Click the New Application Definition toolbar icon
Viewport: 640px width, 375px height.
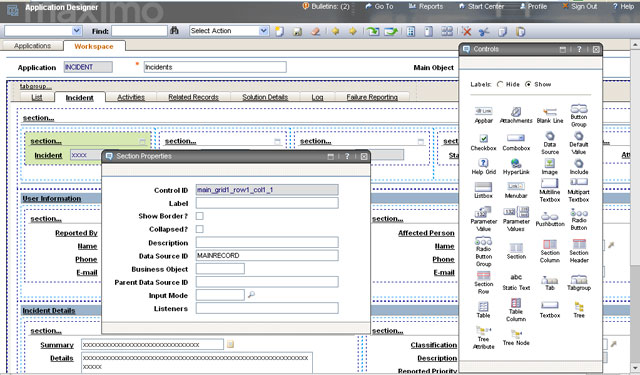coord(279,31)
